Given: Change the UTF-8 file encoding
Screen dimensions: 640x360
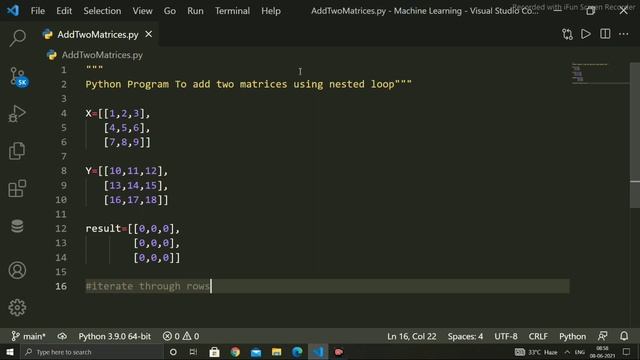Looking at the screenshot, I should [x=506, y=336].
